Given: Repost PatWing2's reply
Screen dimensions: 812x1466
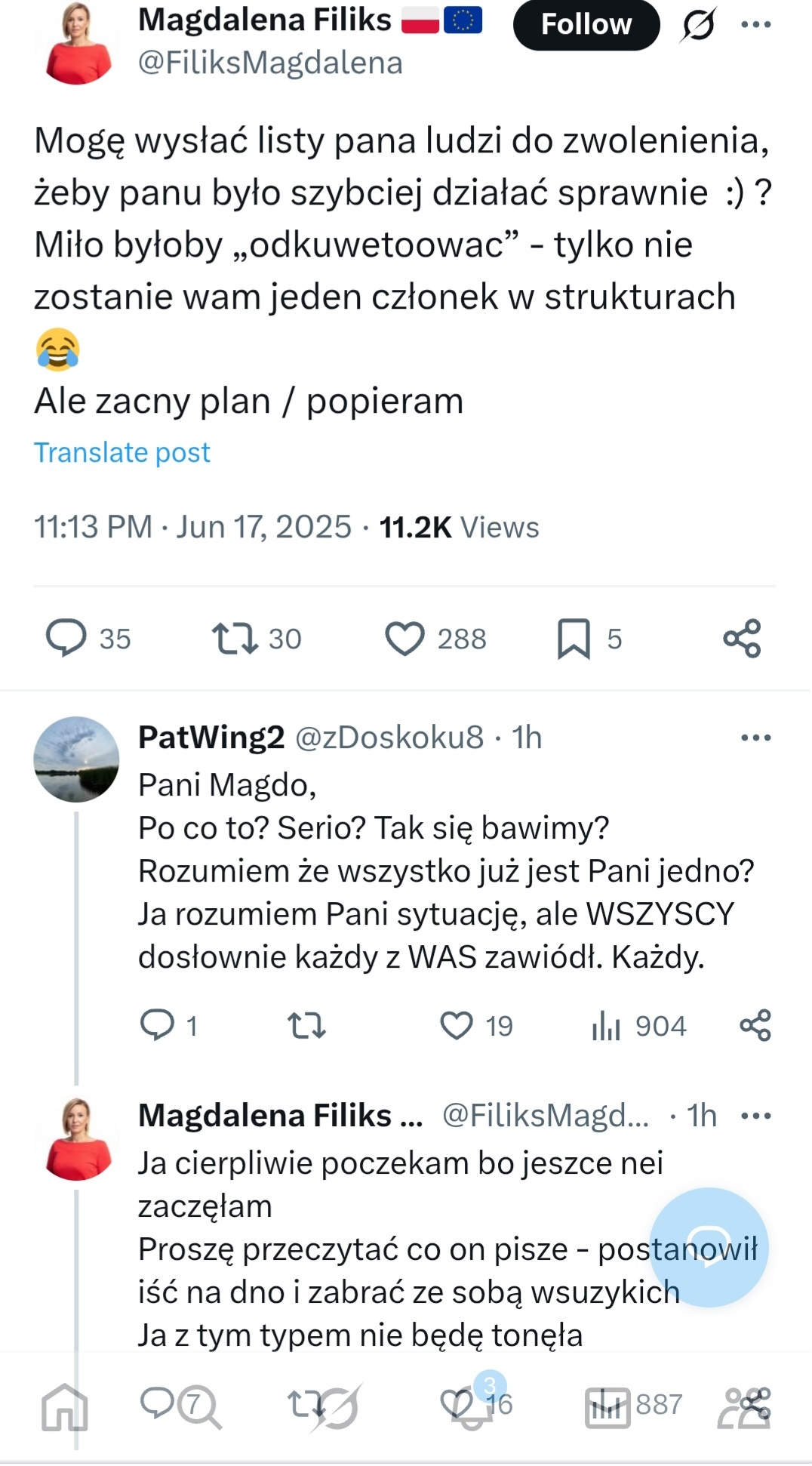Looking at the screenshot, I should click(306, 1025).
